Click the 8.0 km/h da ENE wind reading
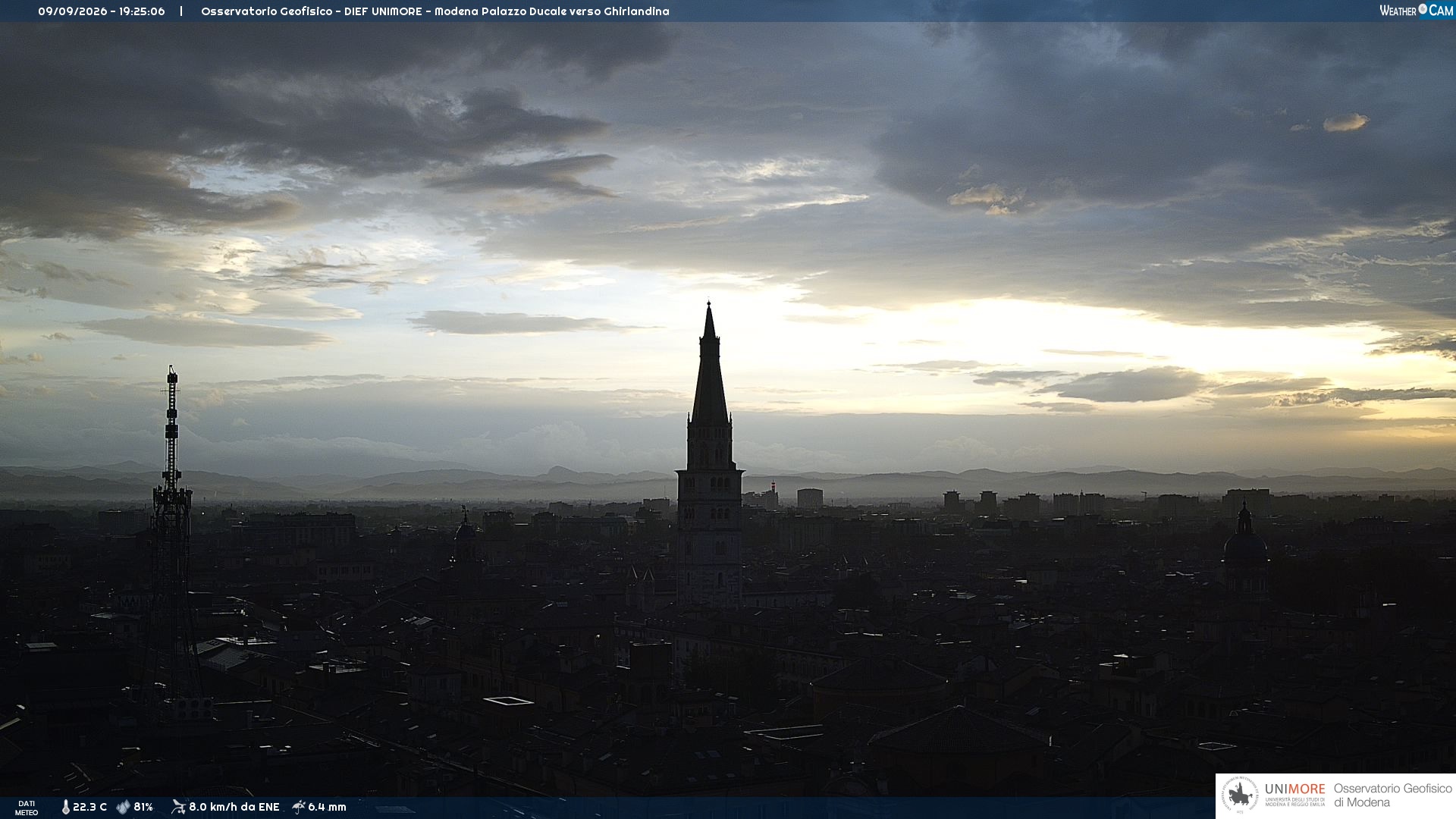Screen dimensions: 1456x819 click(234, 808)
